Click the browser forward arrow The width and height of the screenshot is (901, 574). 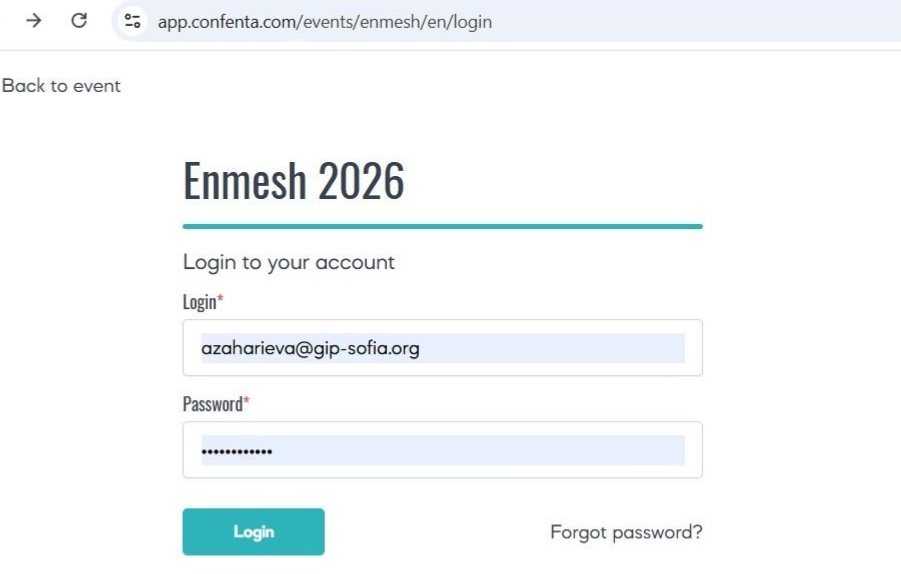tap(34, 20)
